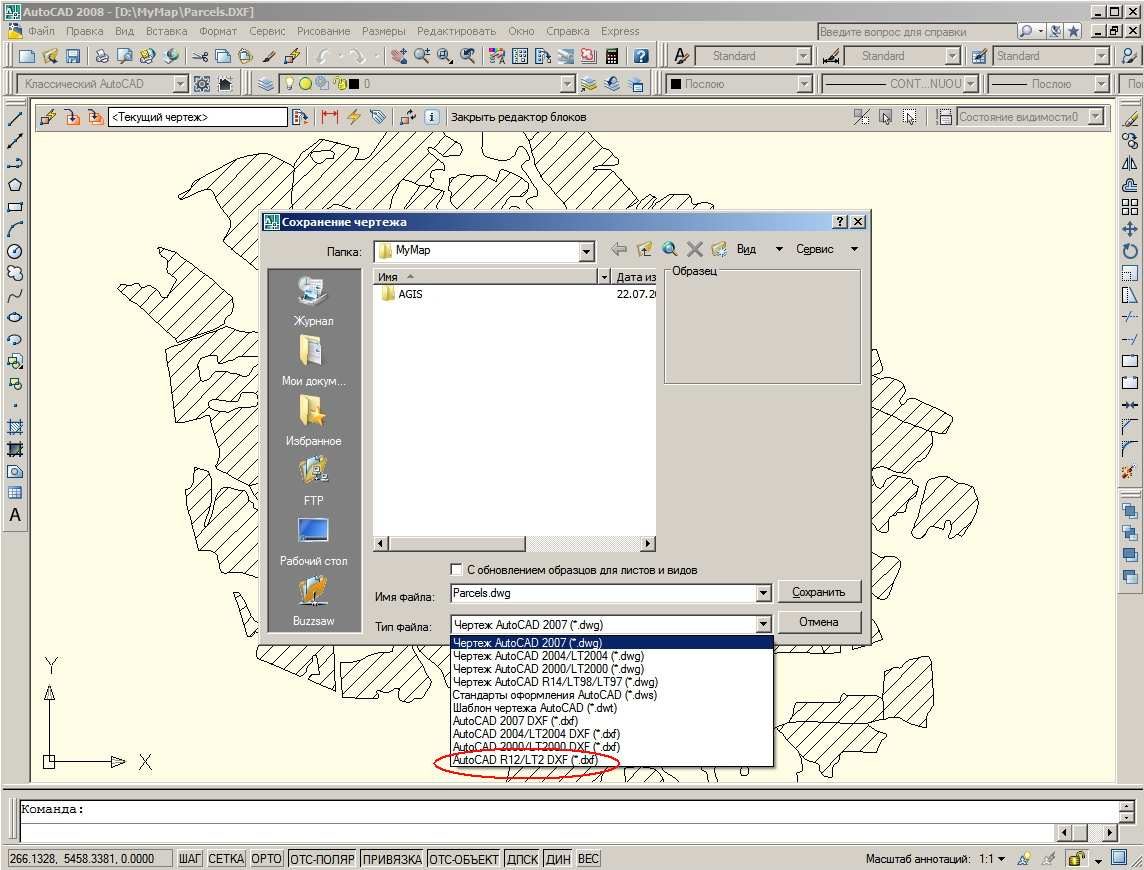Expand the Папка MyMap folder dropdown
Viewport: 1144px width, 870px height.
click(x=587, y=253)
